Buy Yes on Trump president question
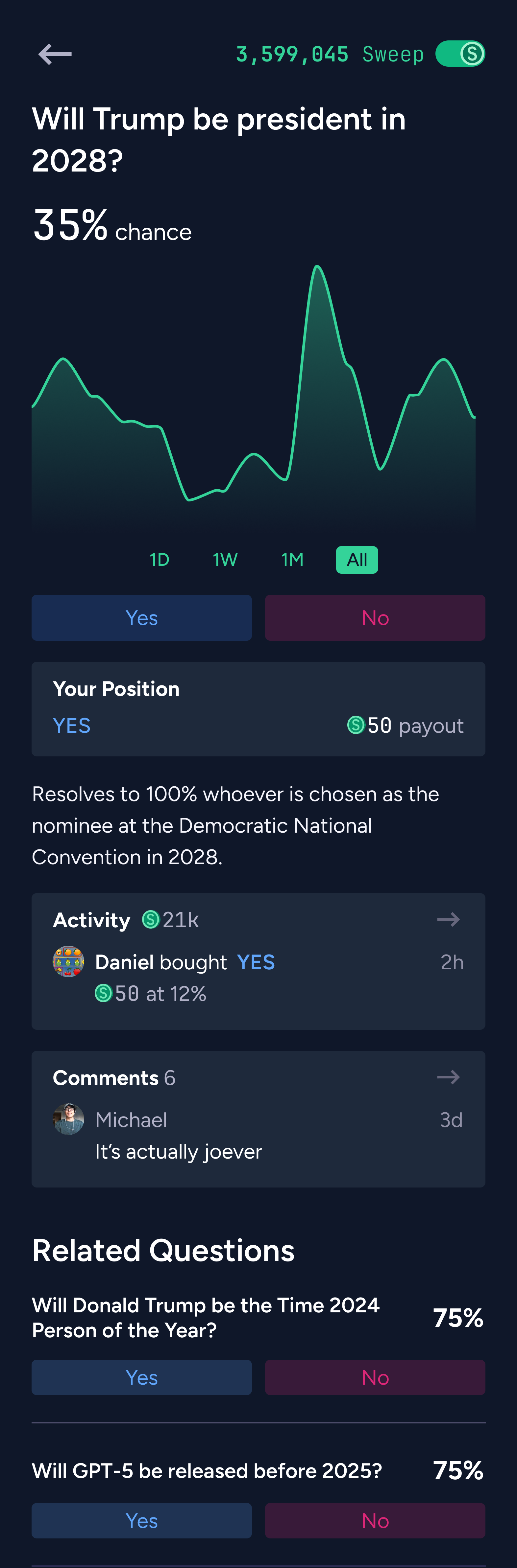The image size is (517, 1568). (142, 617)
